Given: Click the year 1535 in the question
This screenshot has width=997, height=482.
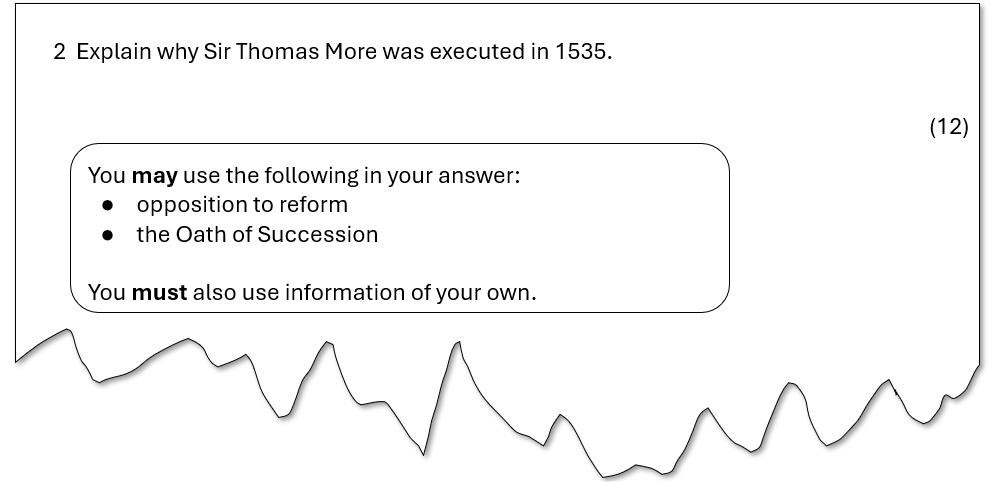Looking at the screenshot, I should click(x=581, y=52).
